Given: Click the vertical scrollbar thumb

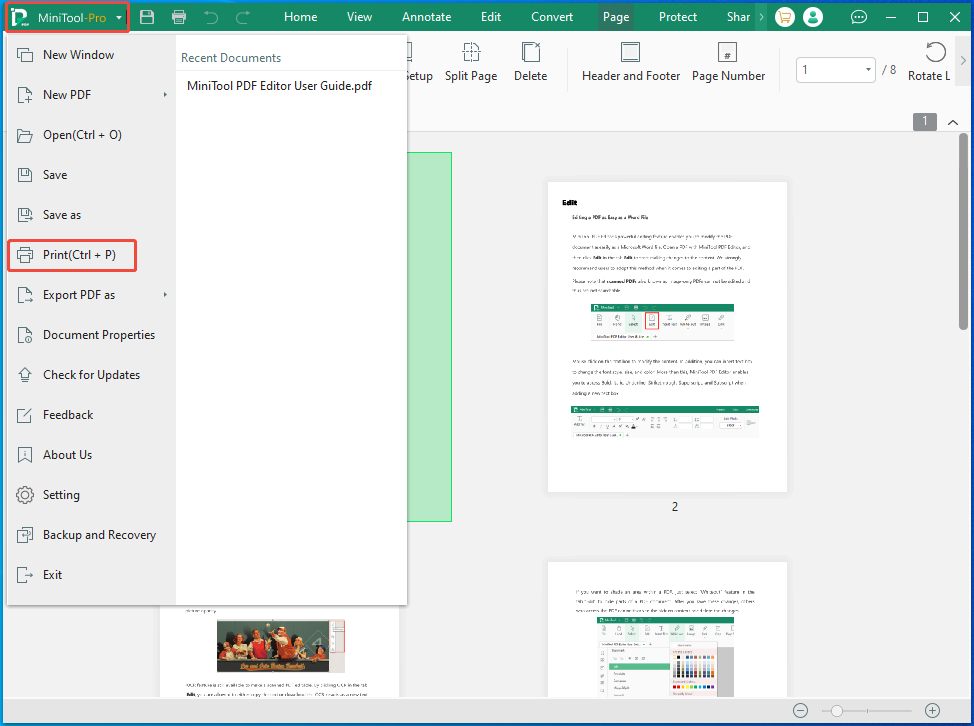Looking at the screenshot, I should click(963, 232).
